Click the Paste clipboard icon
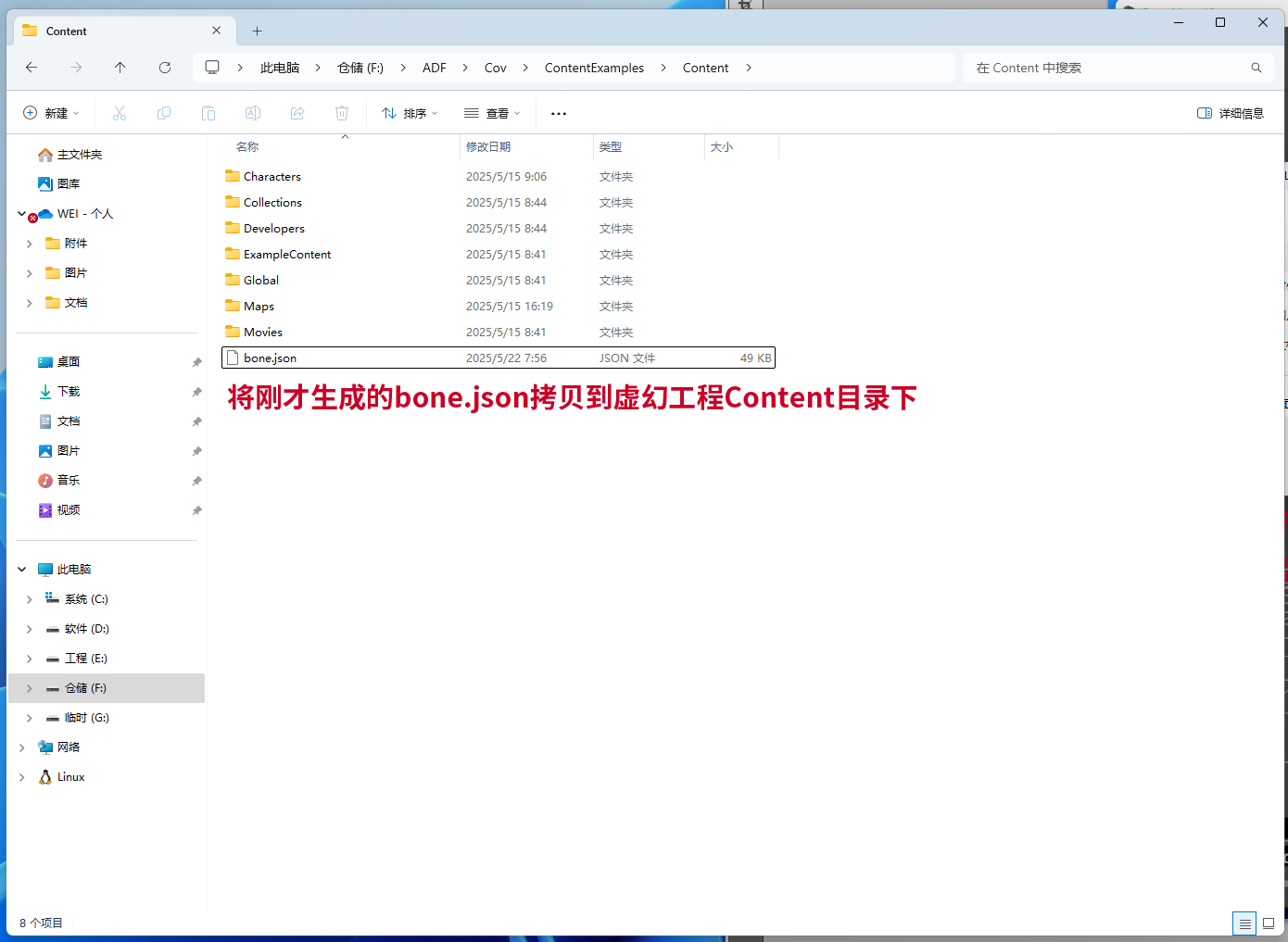The height and width of the screenshot is (942, 1288). (x=208, y=113)
